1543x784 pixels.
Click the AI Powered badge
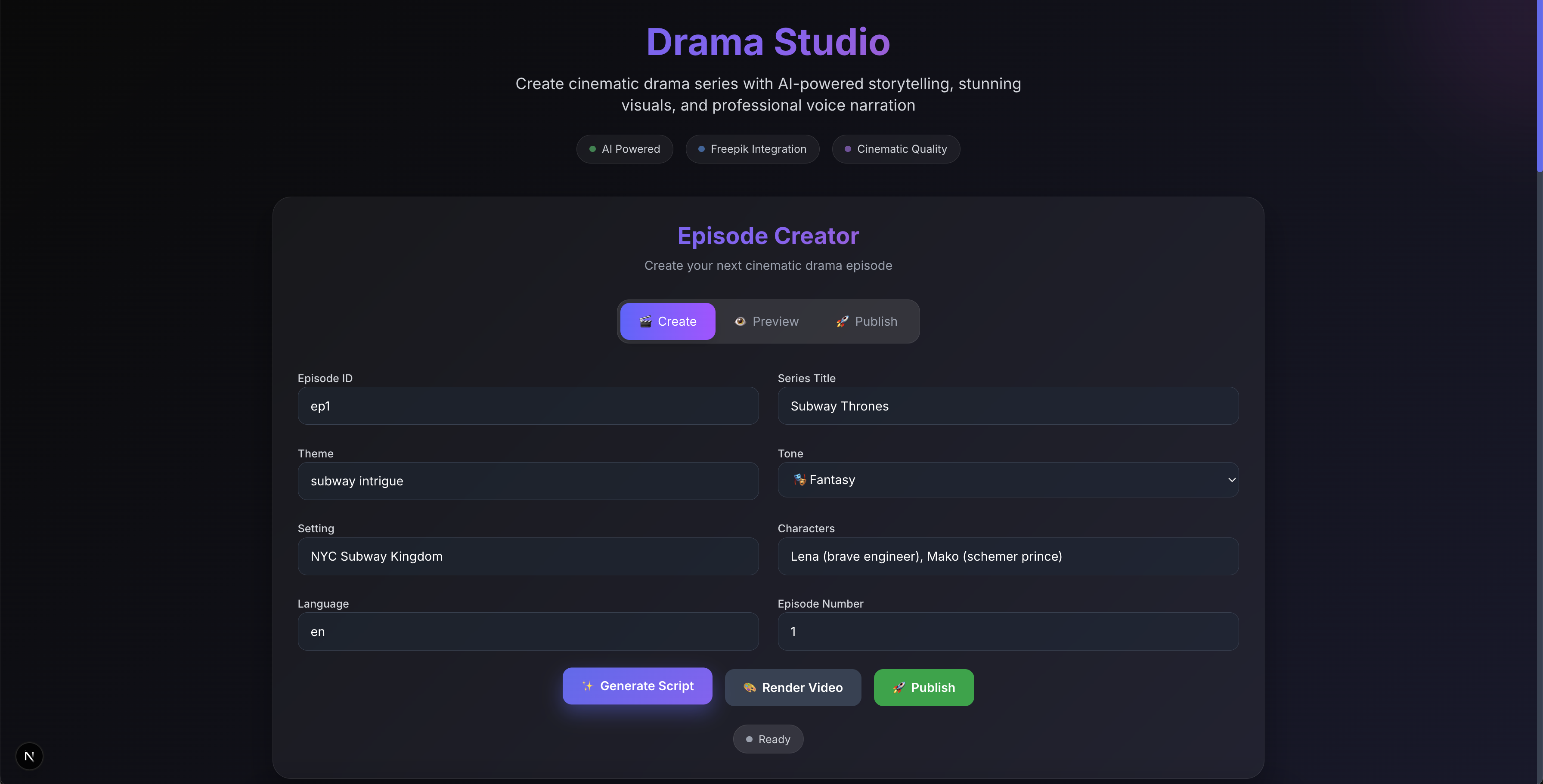point(625,149)
